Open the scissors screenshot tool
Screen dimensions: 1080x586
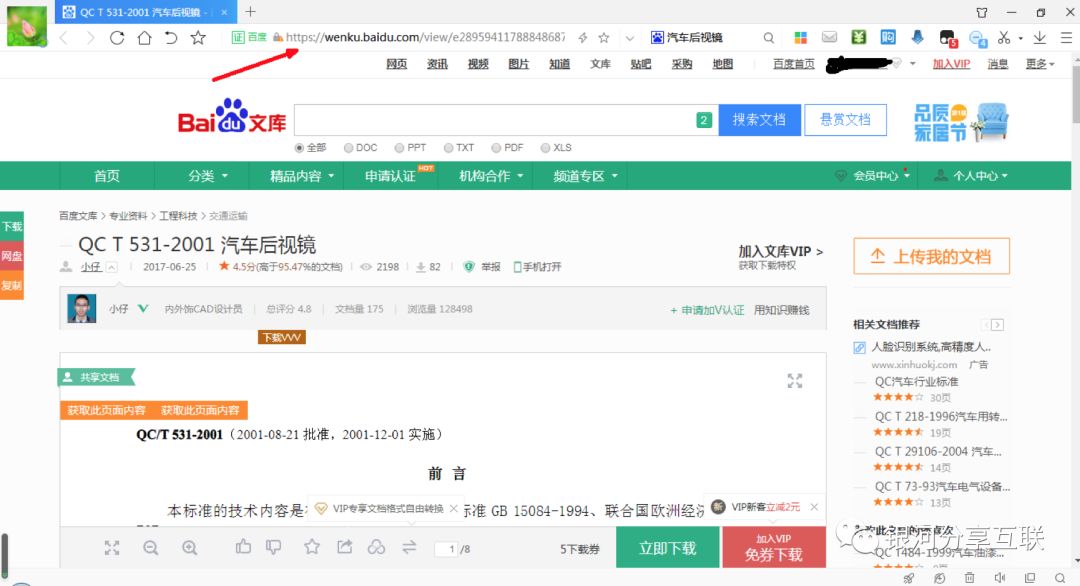1004,37
